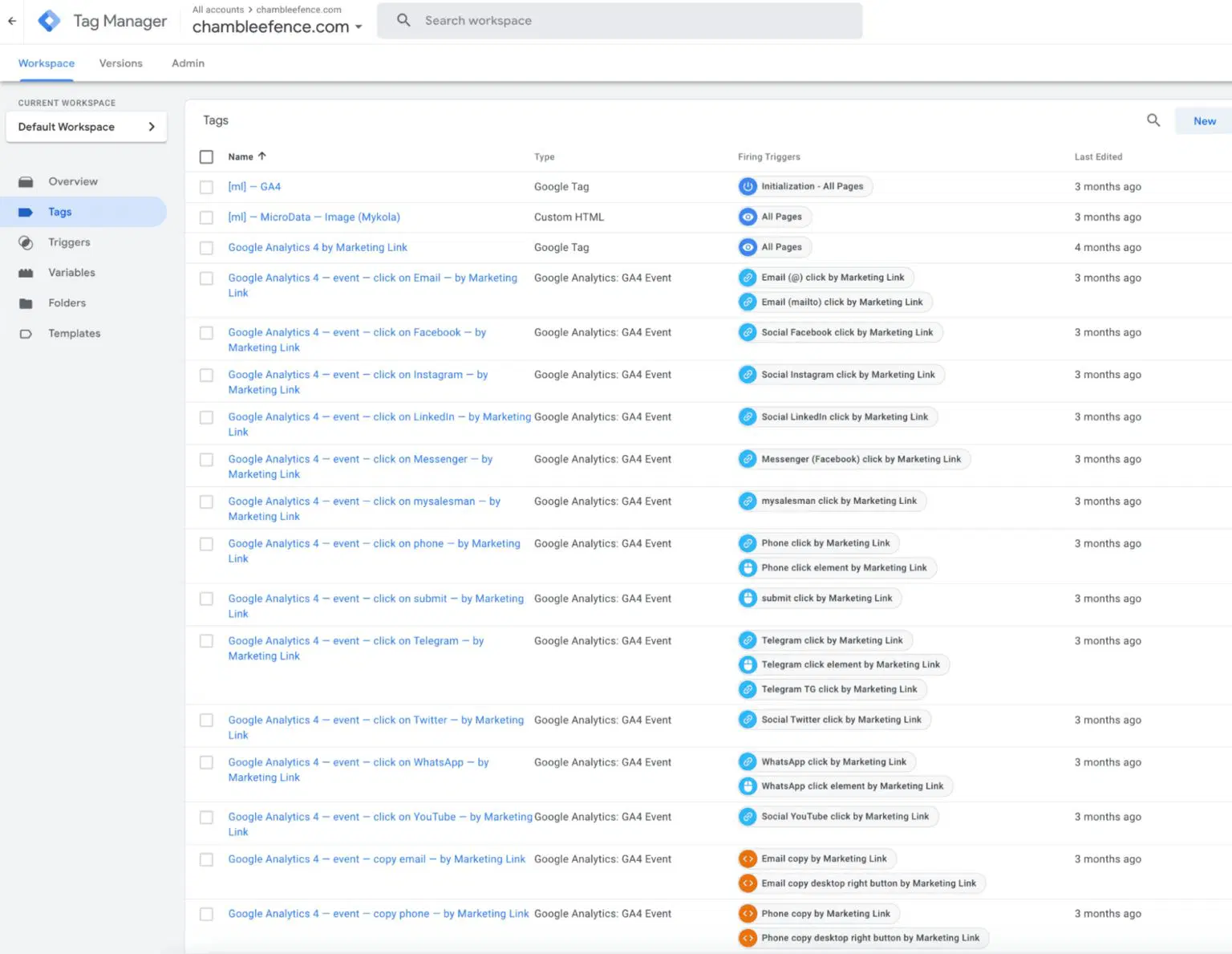The height and width of the screenshot is (954, 1232).
Task: Click in the Search workspace field
Action: point(619,21)
